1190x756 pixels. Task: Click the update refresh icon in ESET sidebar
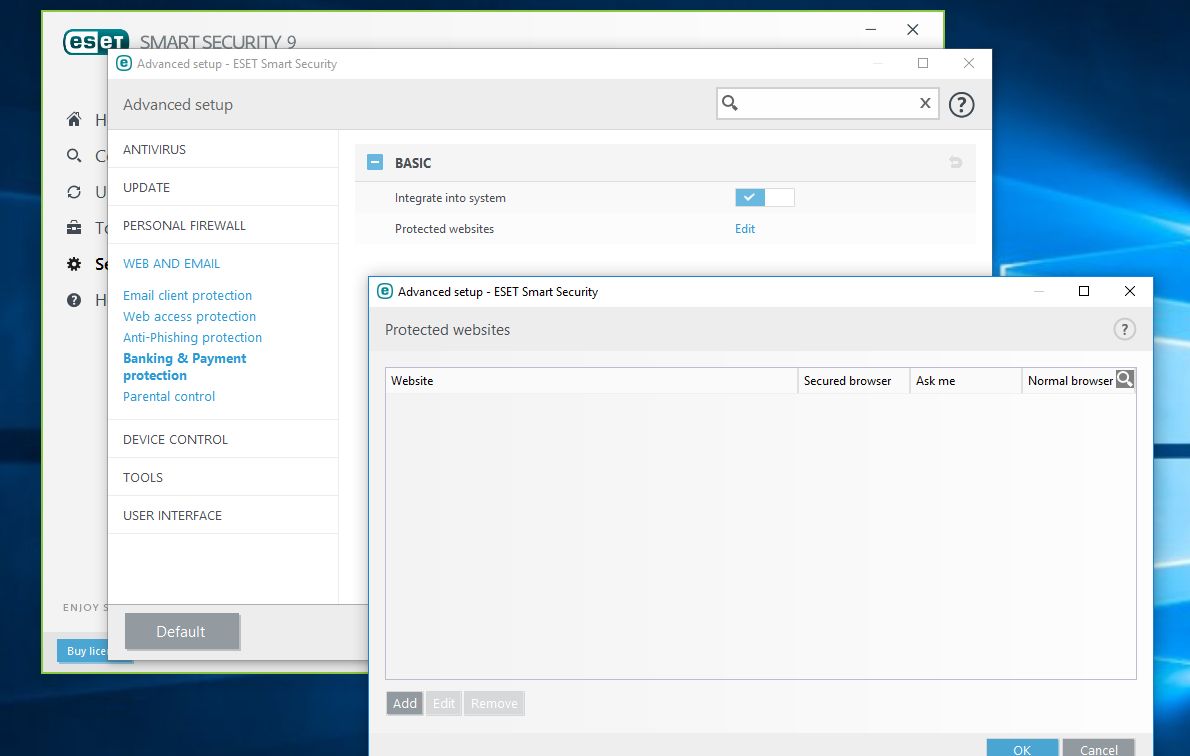click(x=74, y=192)
